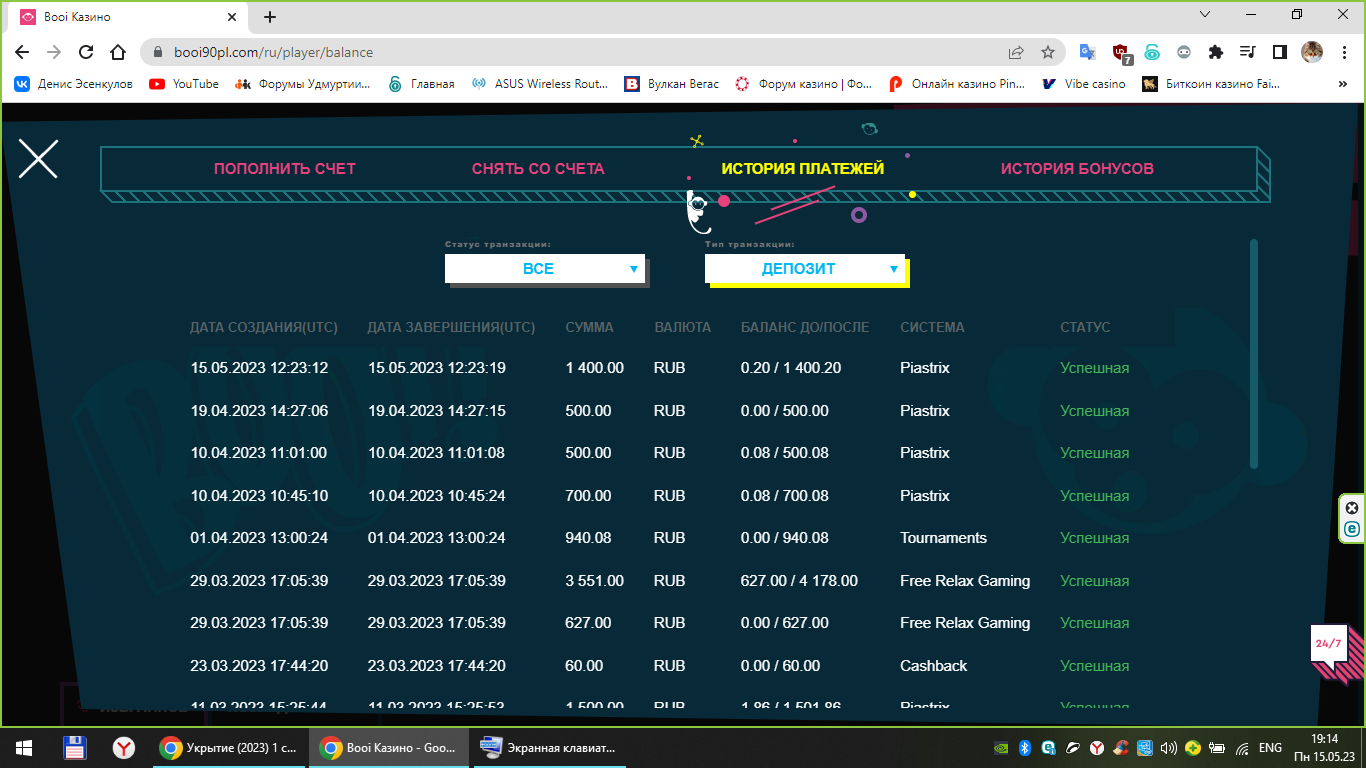Open the Chrome tab search chevron
The width and height of the screenshot is (1366, 768).
click(1204, 15)
